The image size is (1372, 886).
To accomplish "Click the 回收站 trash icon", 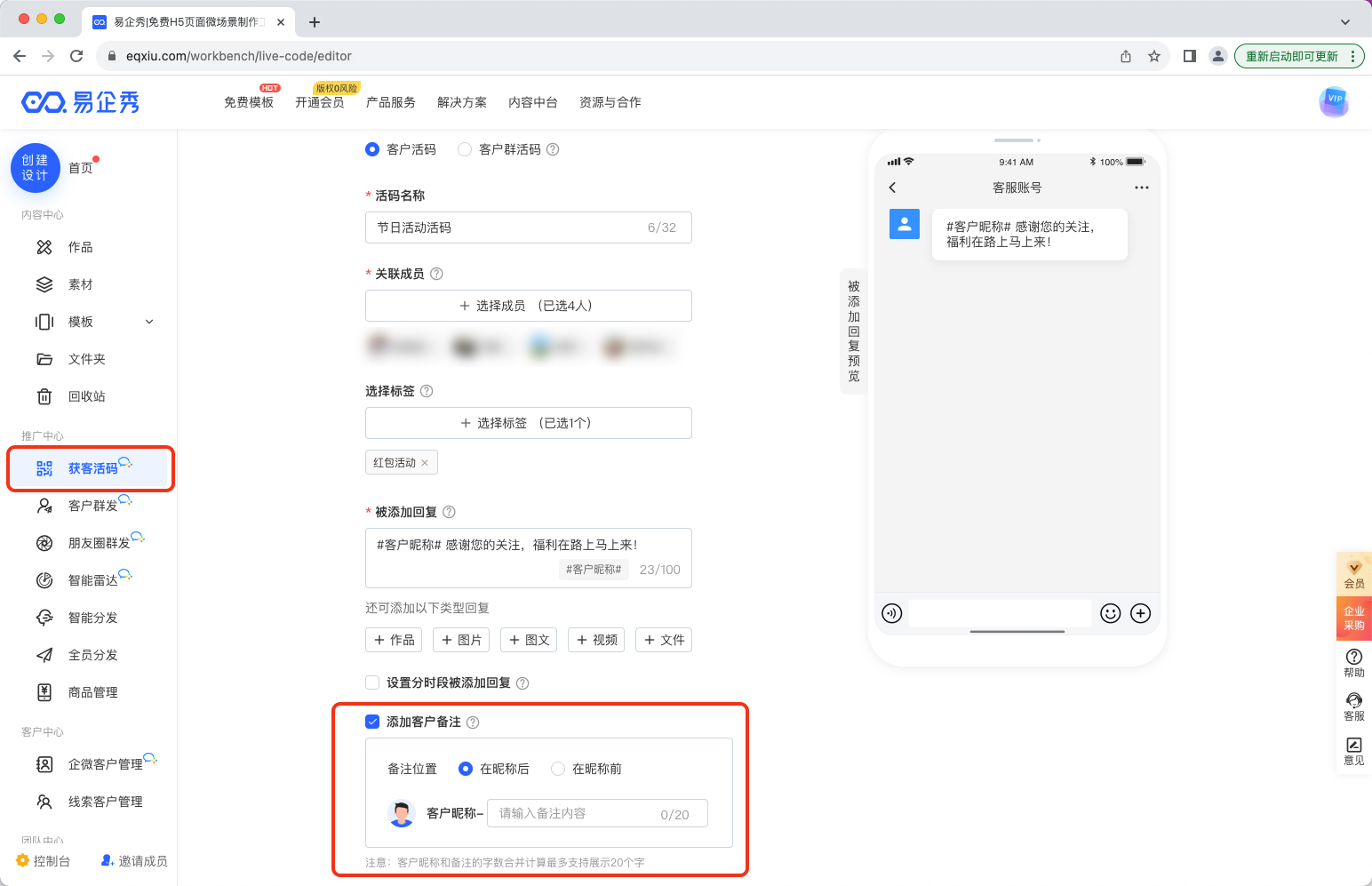I will [x=44, y=396].
